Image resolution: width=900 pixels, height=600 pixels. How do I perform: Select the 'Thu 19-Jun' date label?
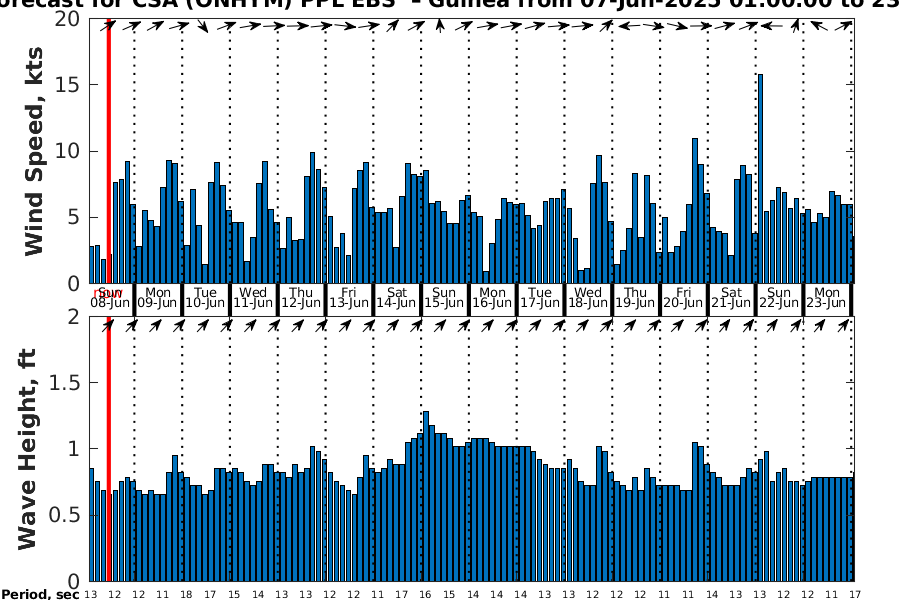point(635,298)
